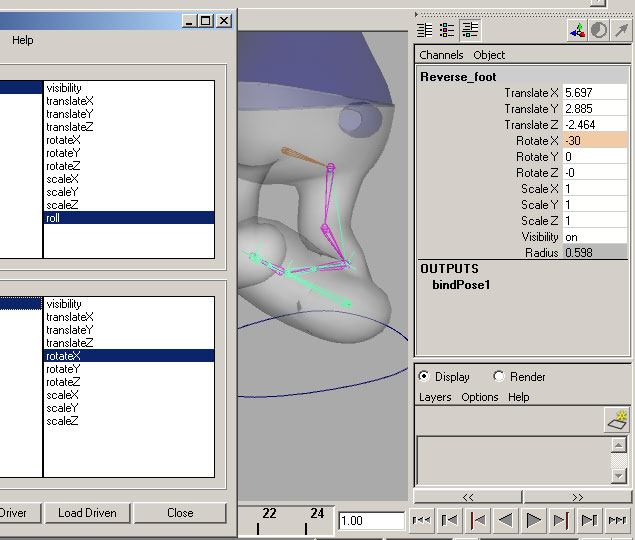Click the Rotate X value field
The width and height of the screenshot is (635, 540).
(x=594, y=141)
